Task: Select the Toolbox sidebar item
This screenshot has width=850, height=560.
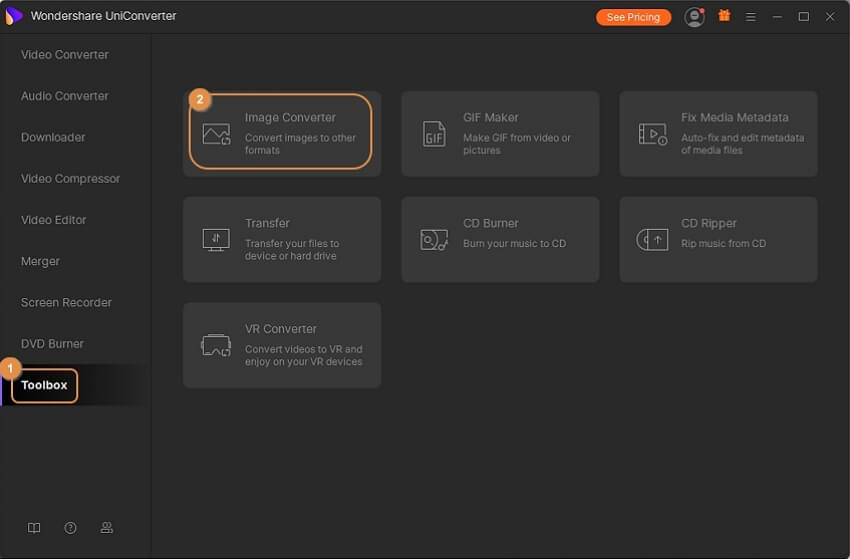Action: pyautogui.click(x=44, y=385)
